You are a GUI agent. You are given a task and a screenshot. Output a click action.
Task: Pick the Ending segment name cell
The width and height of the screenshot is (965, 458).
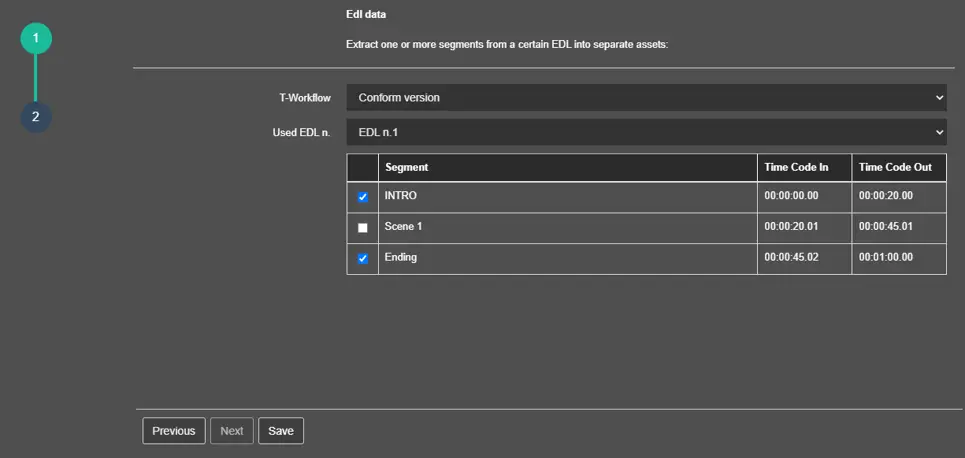coord(401,257)
